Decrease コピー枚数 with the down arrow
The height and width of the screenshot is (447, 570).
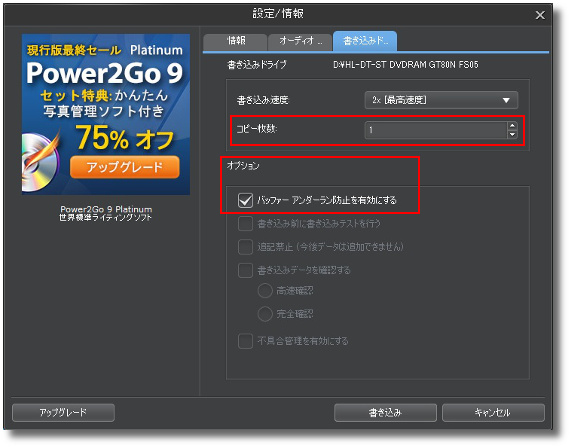[x=512, y=134]
